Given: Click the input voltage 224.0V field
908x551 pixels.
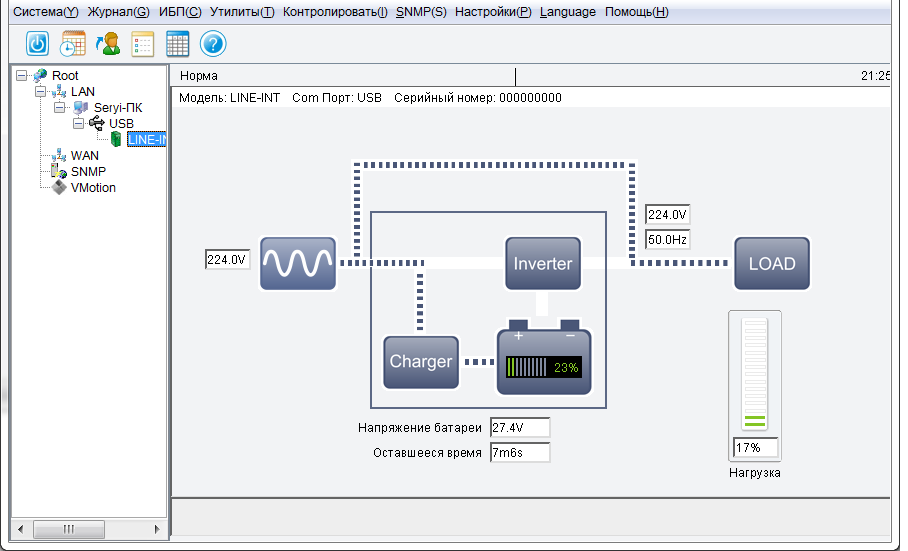Looking at the screenshot, I should (x=227, y=259).
